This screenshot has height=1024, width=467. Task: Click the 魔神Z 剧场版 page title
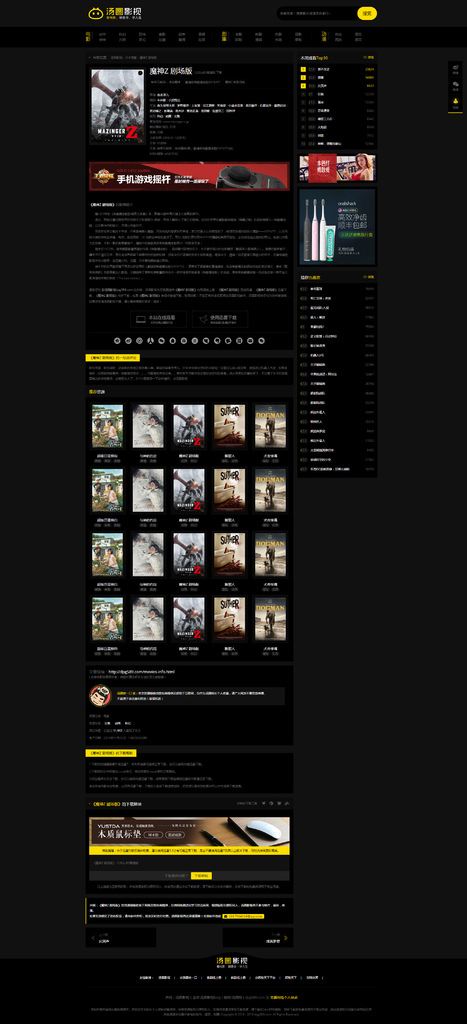170,71
